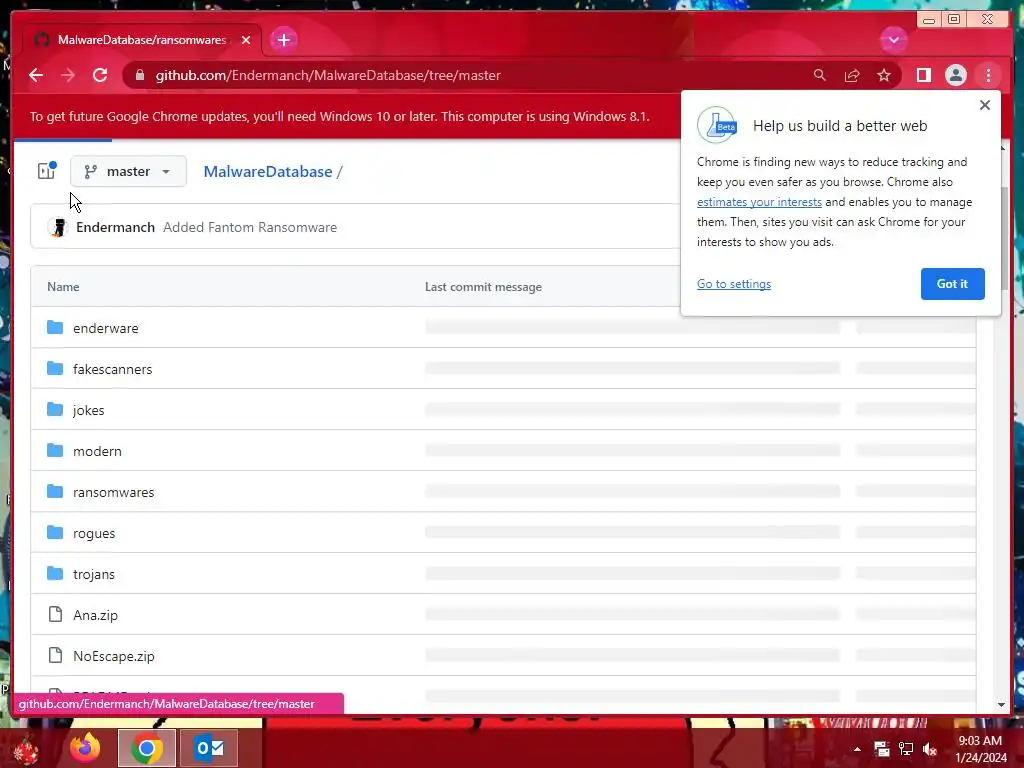Screen dimensions: 1024x768
Task: Open the enderware folder
Action: pyautogui.click(x=105, y=328)
